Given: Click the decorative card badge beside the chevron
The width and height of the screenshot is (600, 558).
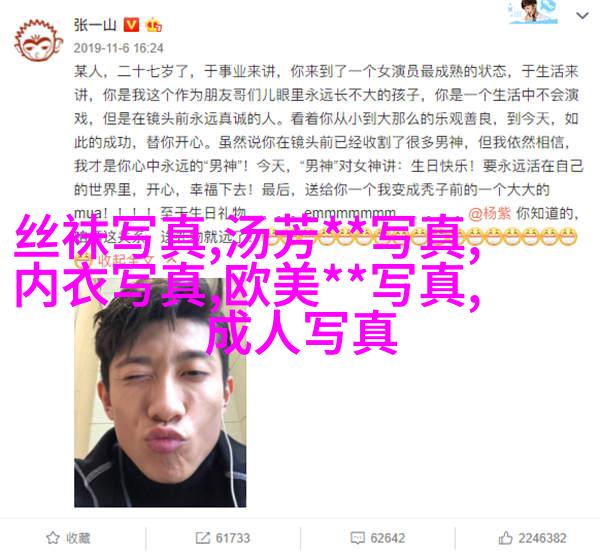Looking at the screenshot, I should click(x=533, y=11).
